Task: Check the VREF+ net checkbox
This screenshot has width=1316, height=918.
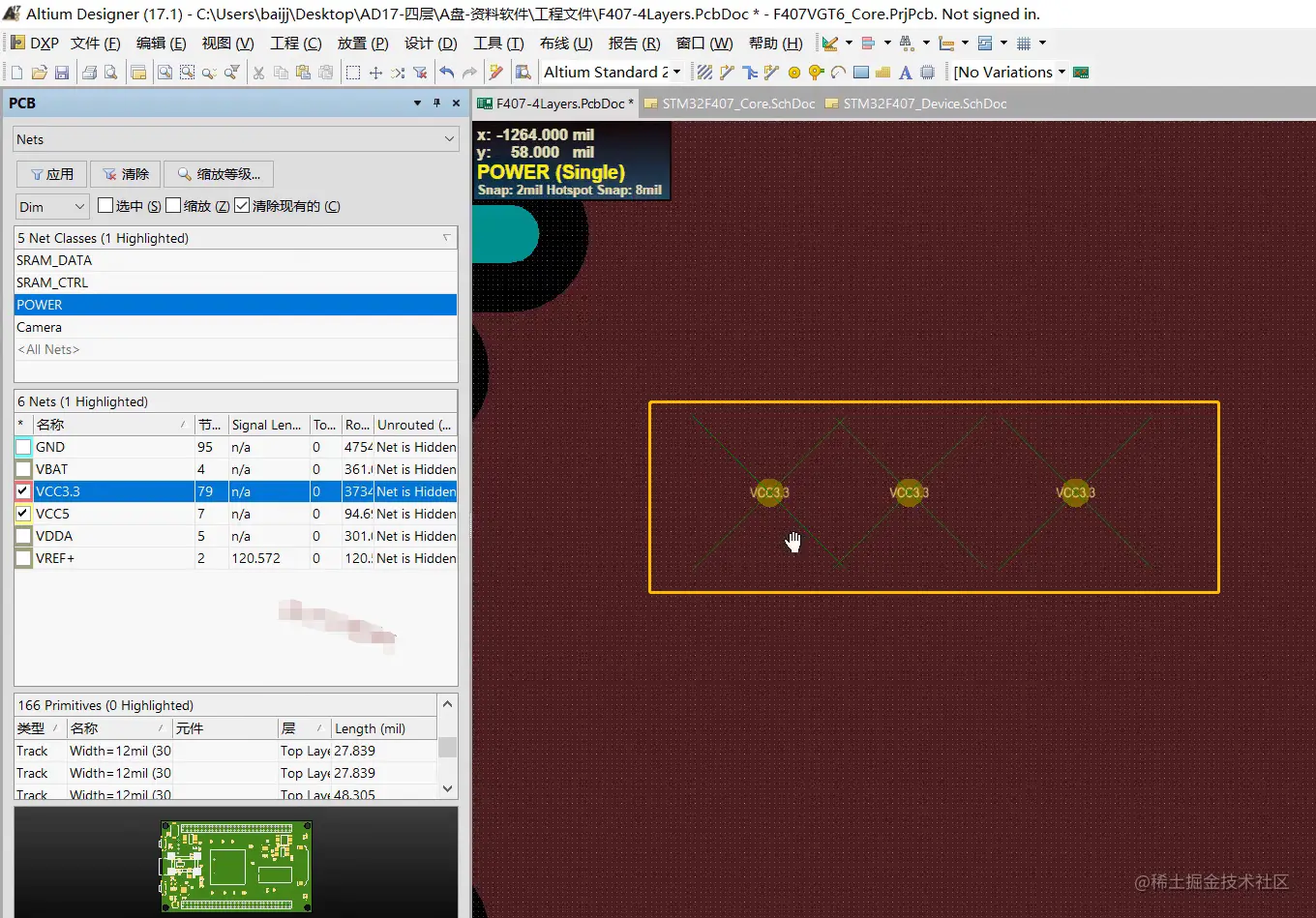Action: click(x=23, y=558)
